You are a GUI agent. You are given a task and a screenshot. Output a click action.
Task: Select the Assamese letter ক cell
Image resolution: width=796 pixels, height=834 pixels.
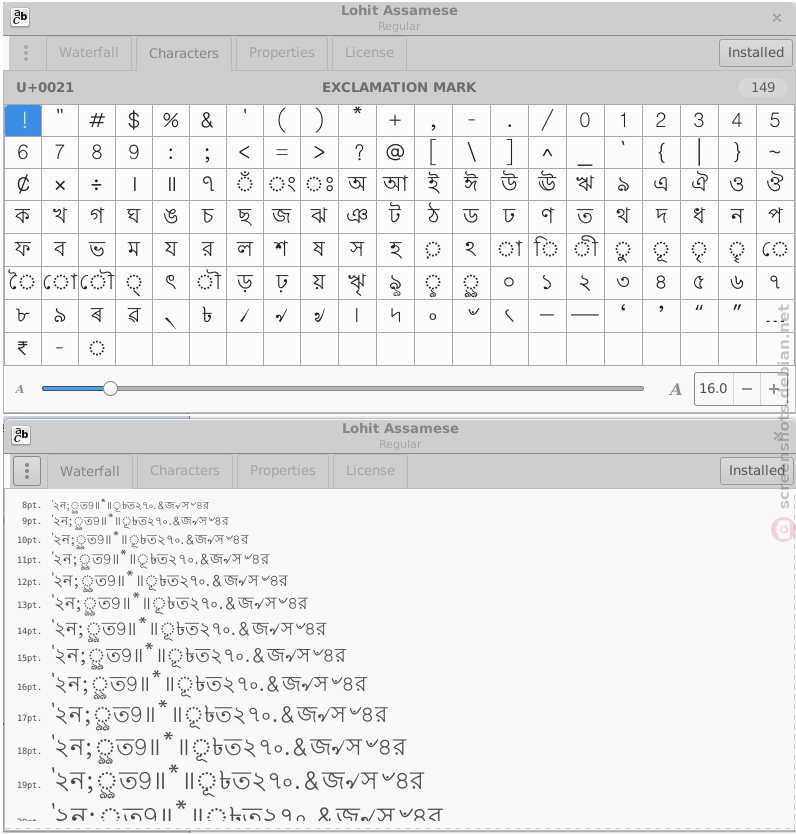(23, 217)
